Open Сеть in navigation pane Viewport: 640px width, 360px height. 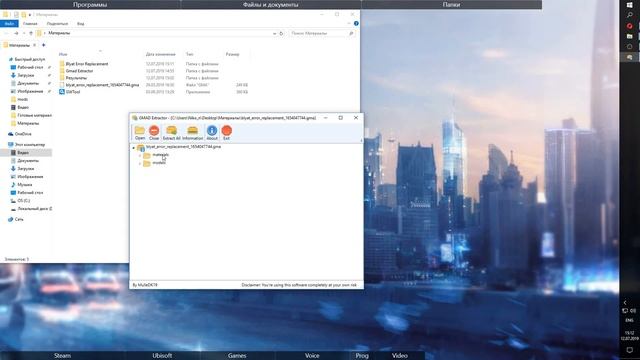(19, 219)
